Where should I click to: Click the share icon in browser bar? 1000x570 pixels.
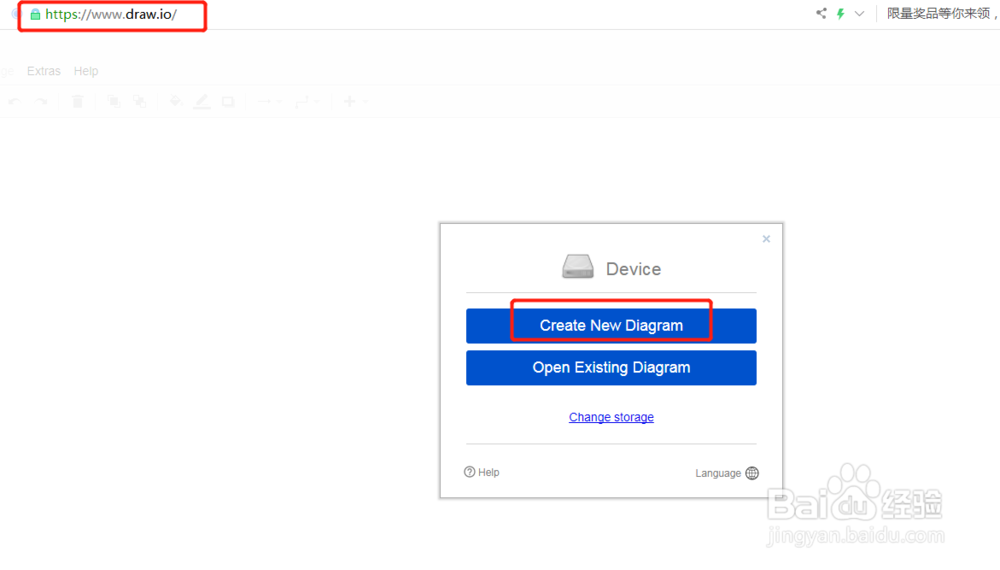(x=821, y=14)
